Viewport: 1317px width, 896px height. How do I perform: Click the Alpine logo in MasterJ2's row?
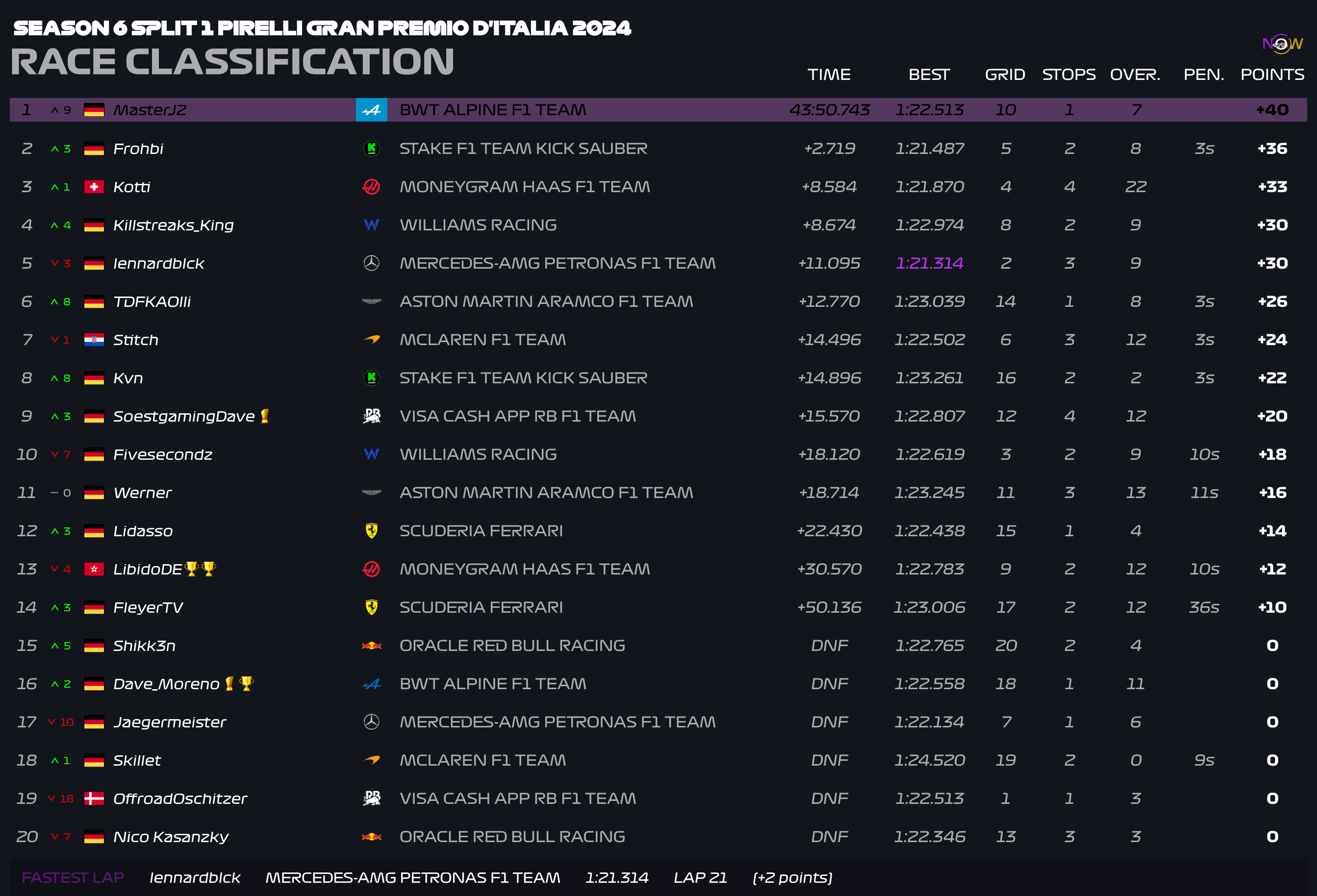coord(371,110)
